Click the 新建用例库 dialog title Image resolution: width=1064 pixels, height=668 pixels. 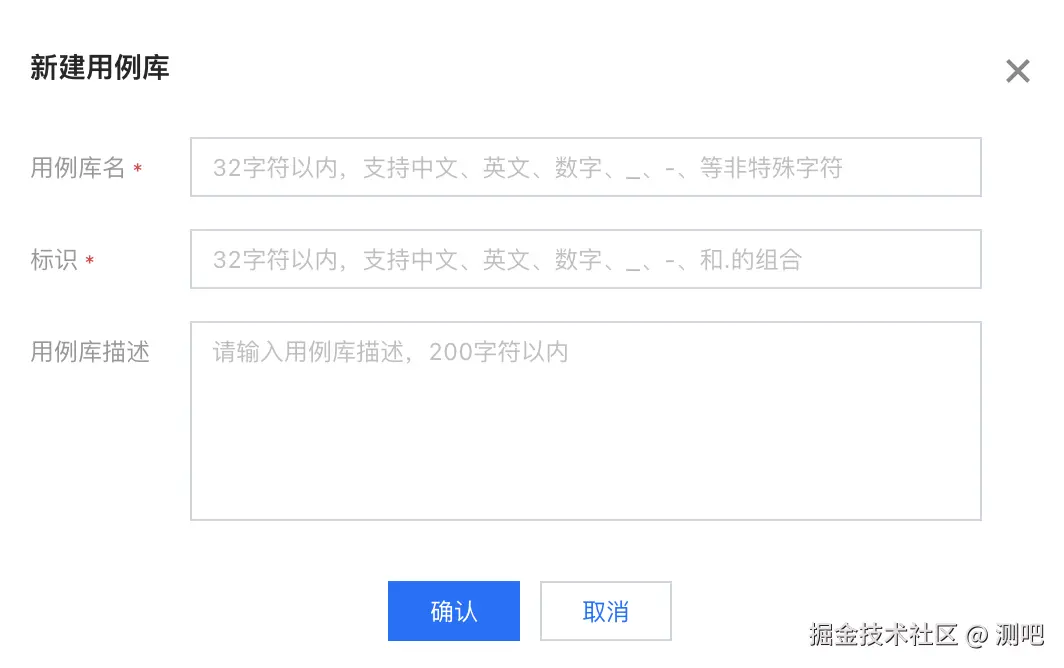(x=100, y=68)
